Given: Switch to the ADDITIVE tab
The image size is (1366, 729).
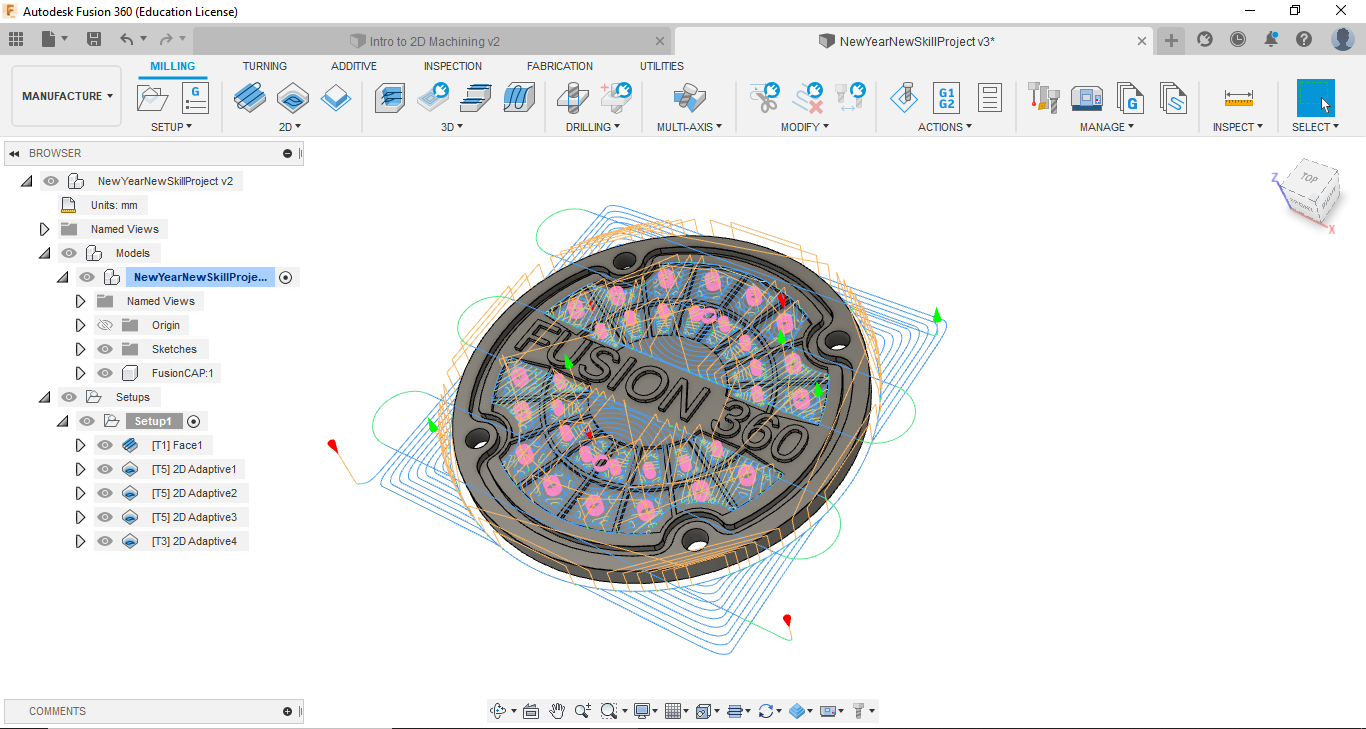Looking at the screenshot, I should click(354, 66).
